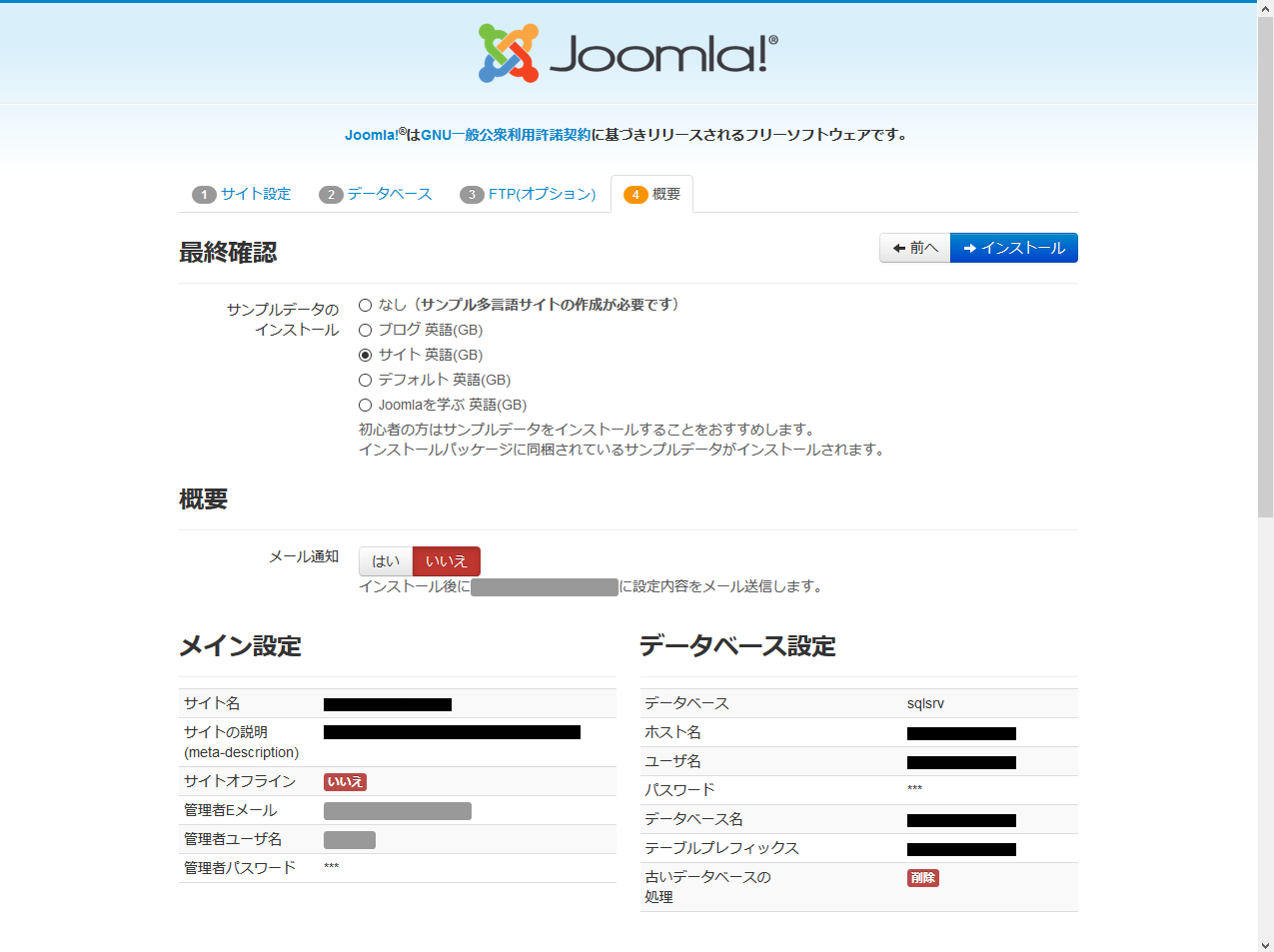Viewport: 1274px width, 952px height.
Task: Set メール通知 to いいえ
Action: [x=447, y=561]
